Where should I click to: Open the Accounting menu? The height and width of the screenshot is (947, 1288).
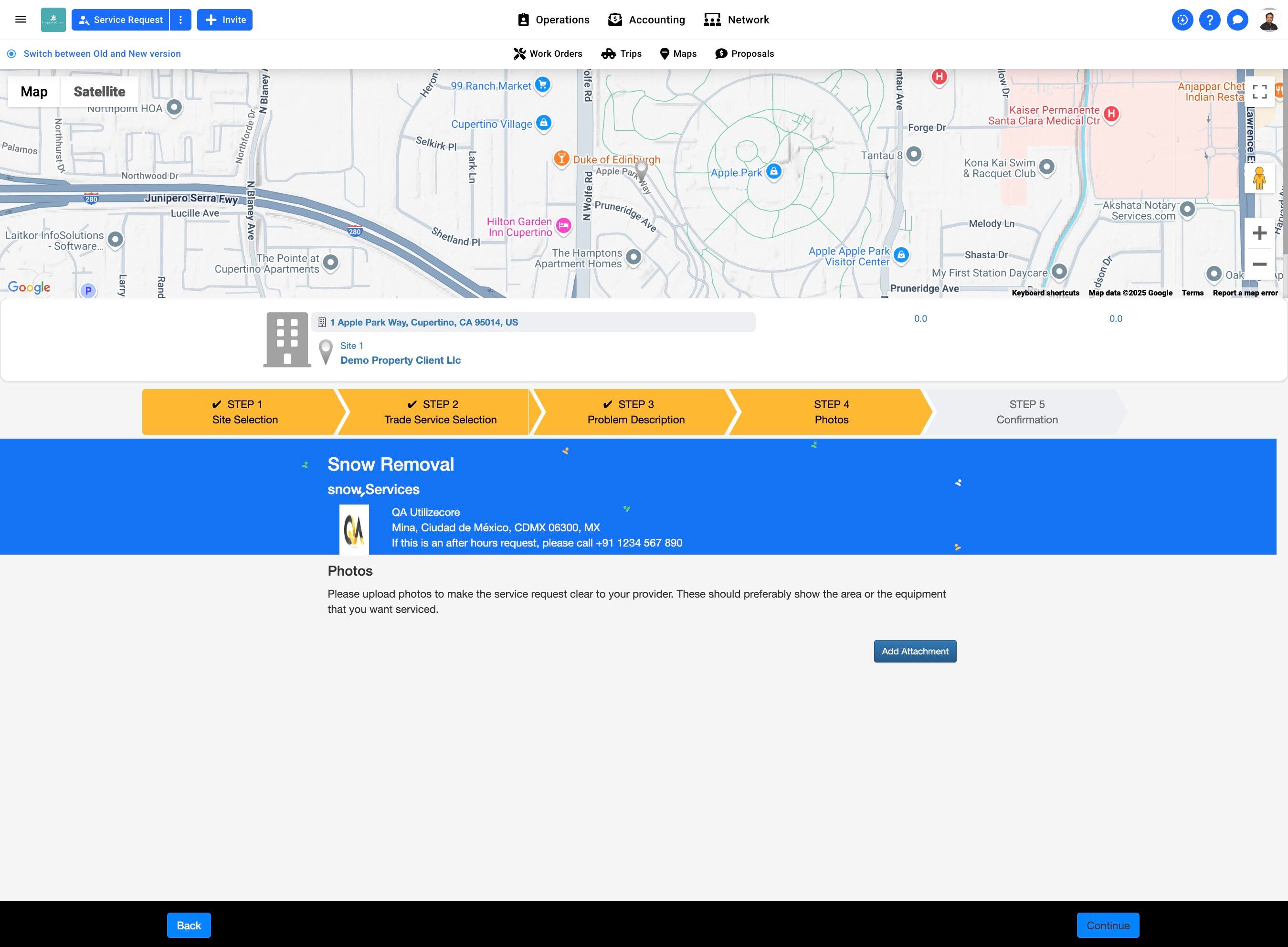point(646,20)
